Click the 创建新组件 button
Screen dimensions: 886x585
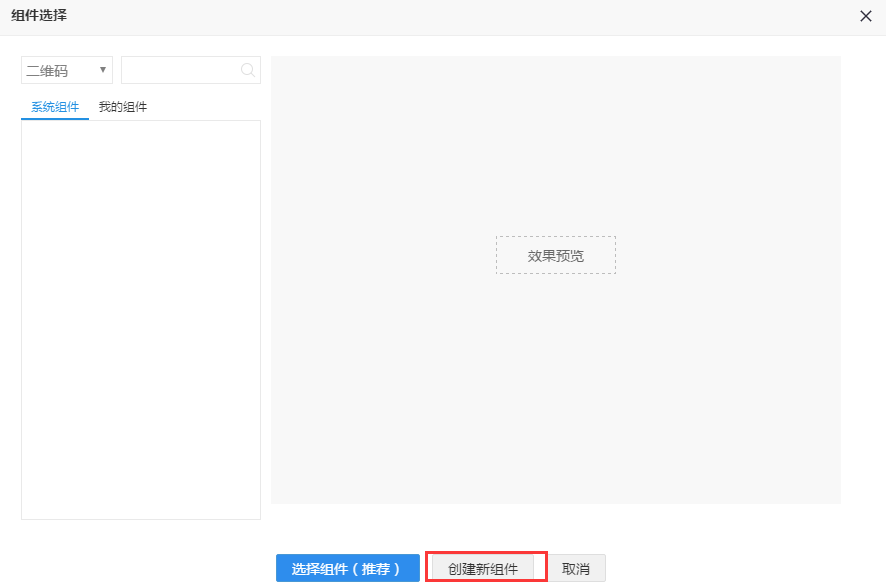pos(483,569)
